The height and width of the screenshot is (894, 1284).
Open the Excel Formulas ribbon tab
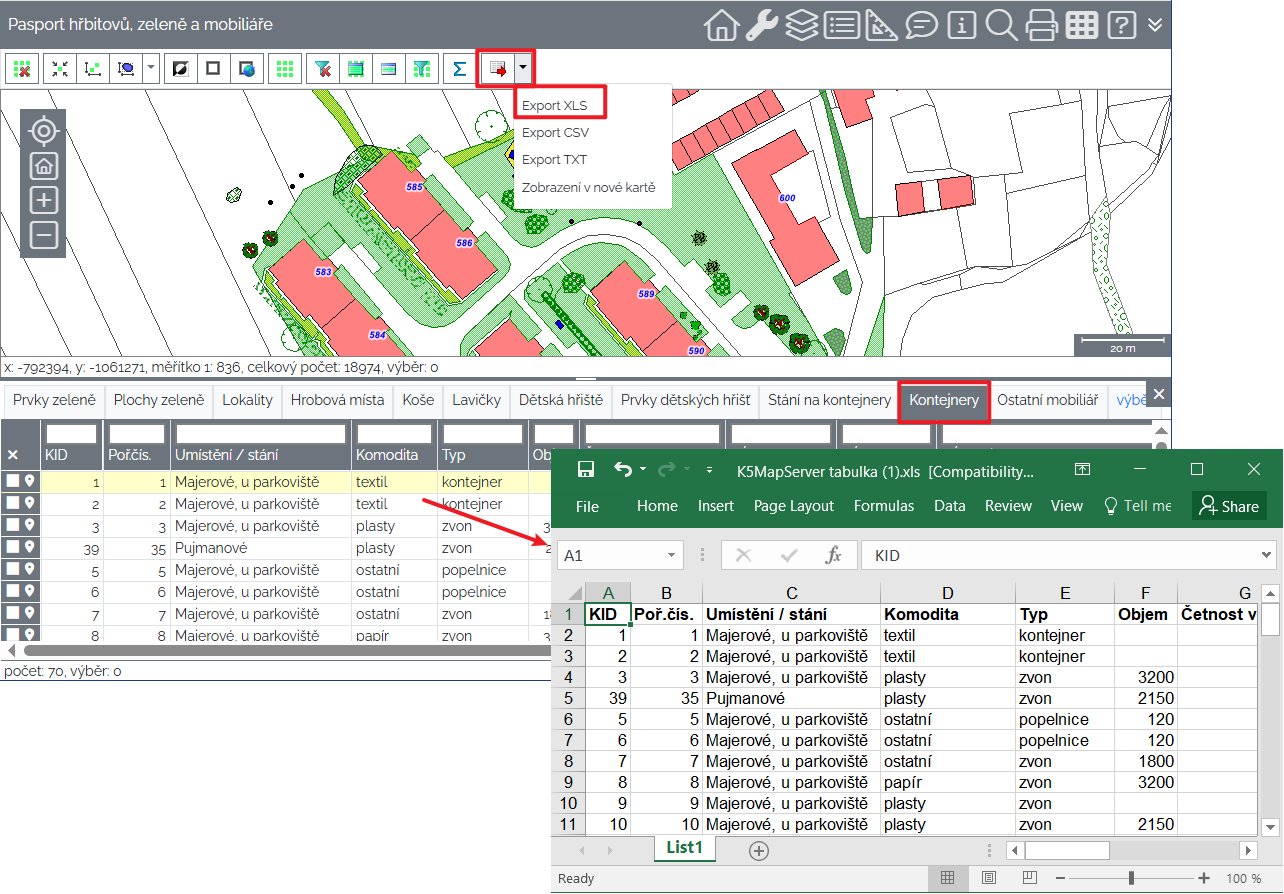click(883, 506)
